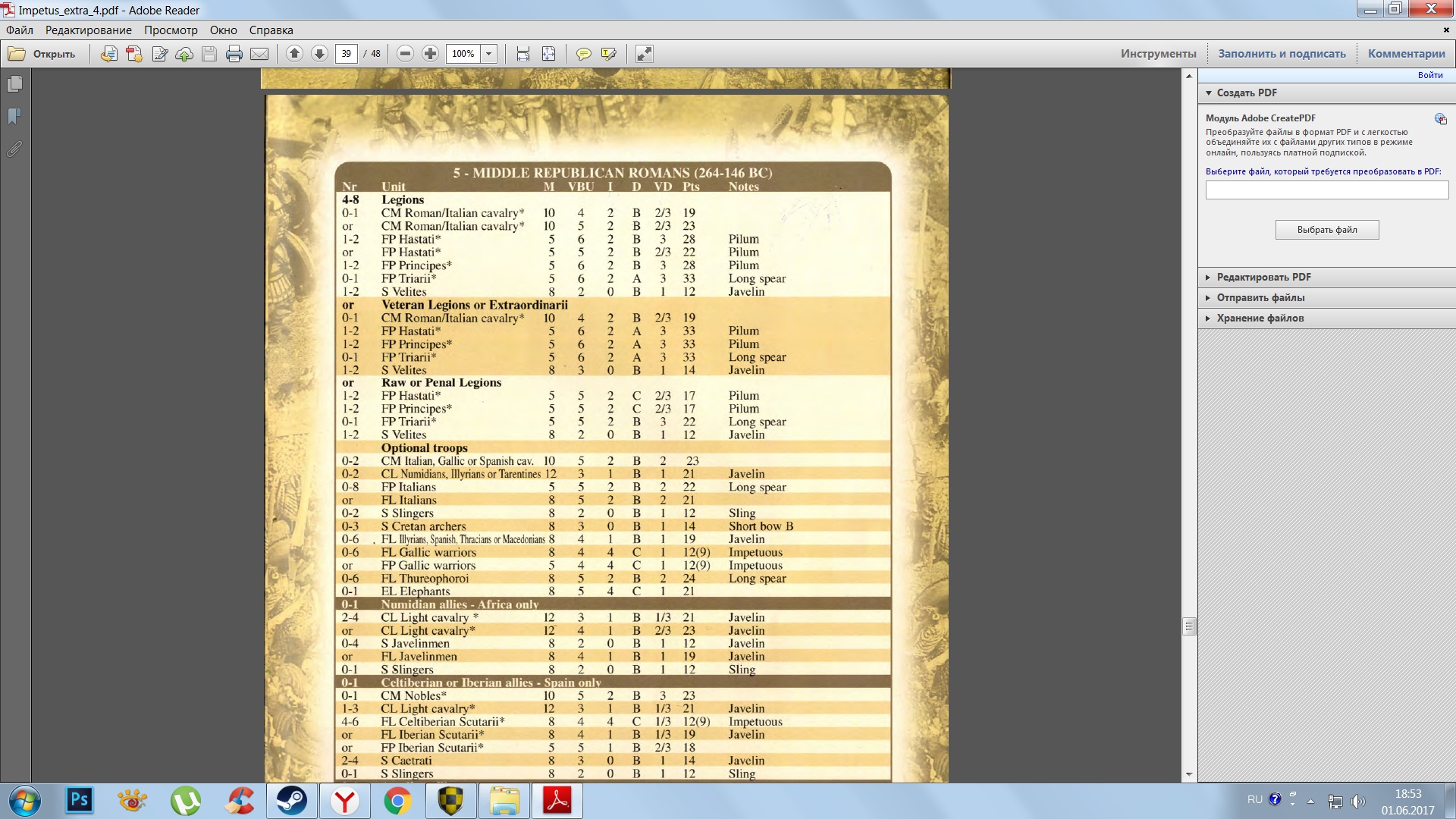
Task: Send file by email envelope icon
Action: tap(259, 54)
